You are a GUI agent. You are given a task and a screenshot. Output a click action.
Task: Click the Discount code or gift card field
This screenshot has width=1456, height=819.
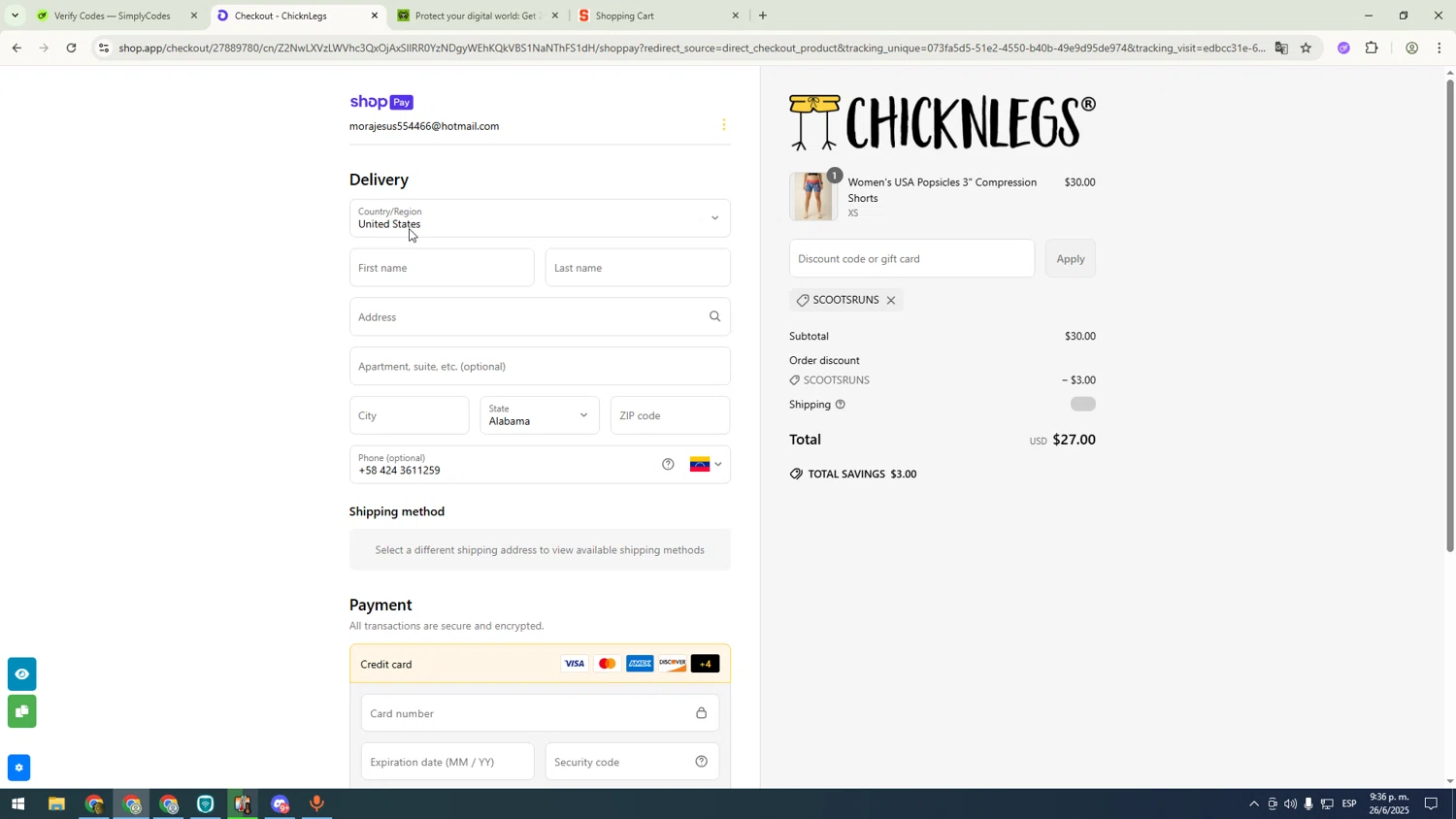click(x=911, y=259)
